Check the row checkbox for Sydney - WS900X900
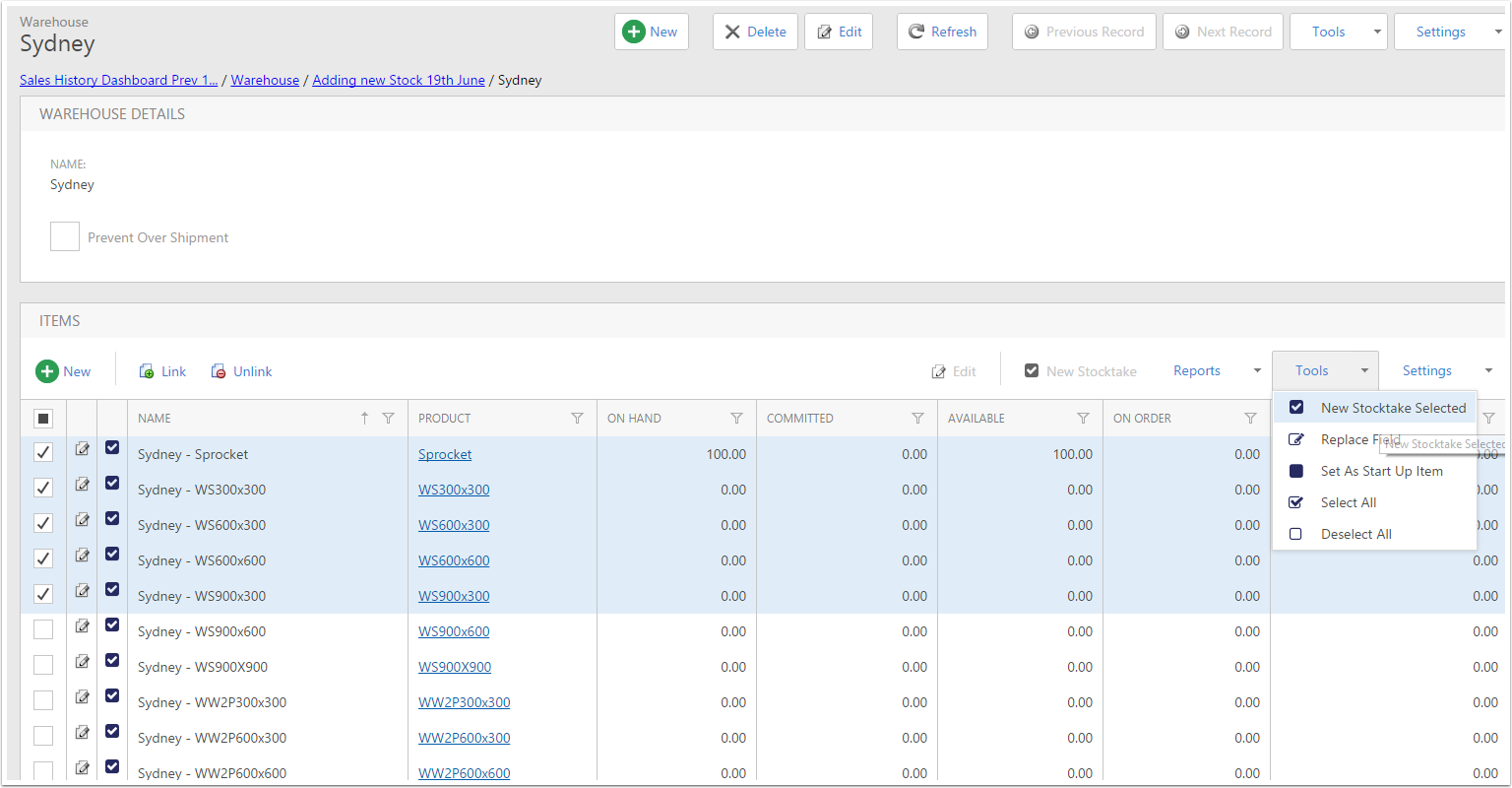 click(43, 666)
